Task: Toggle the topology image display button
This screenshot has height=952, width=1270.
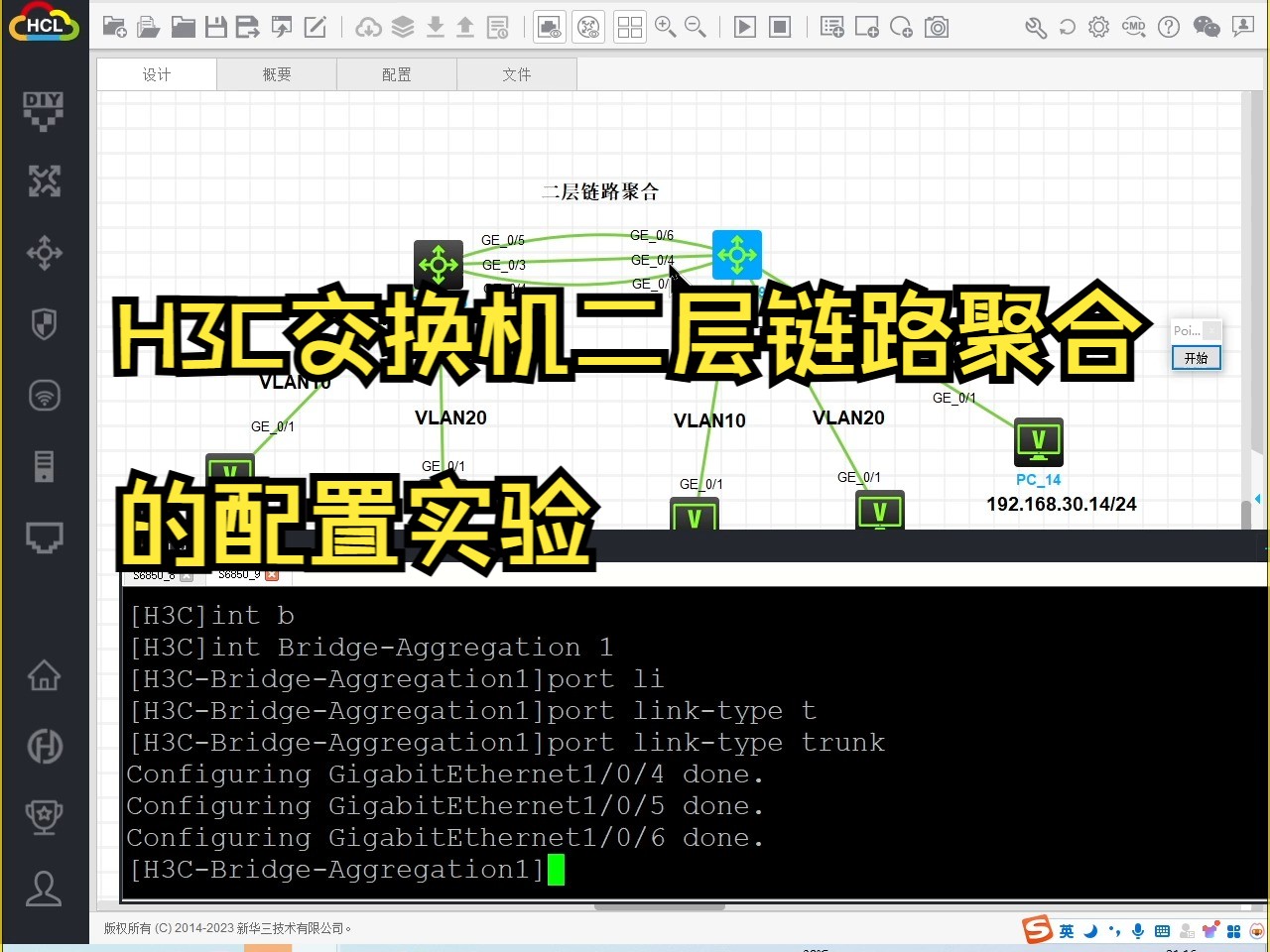Action: pyautogui.click(x=549, y=27)
